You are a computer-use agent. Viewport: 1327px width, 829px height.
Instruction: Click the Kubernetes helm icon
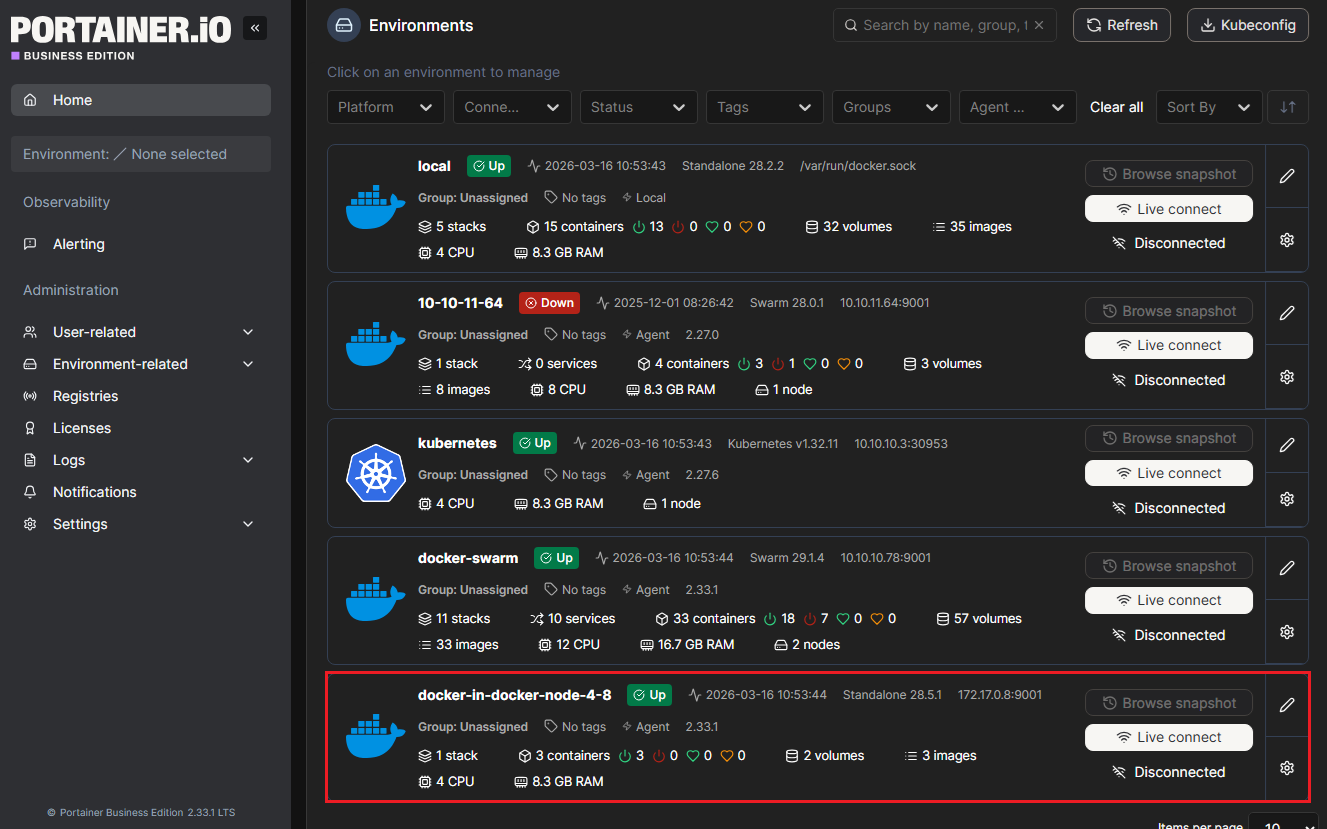click(375, 474)
